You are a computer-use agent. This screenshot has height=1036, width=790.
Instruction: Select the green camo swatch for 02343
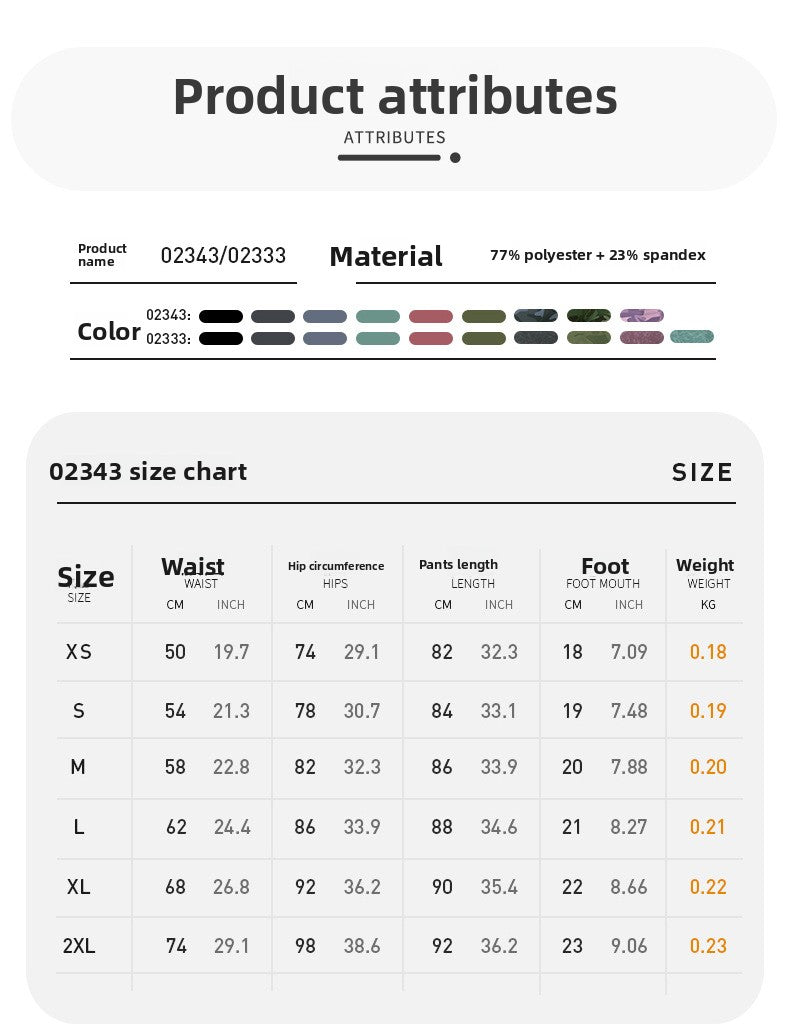(589, 315)
